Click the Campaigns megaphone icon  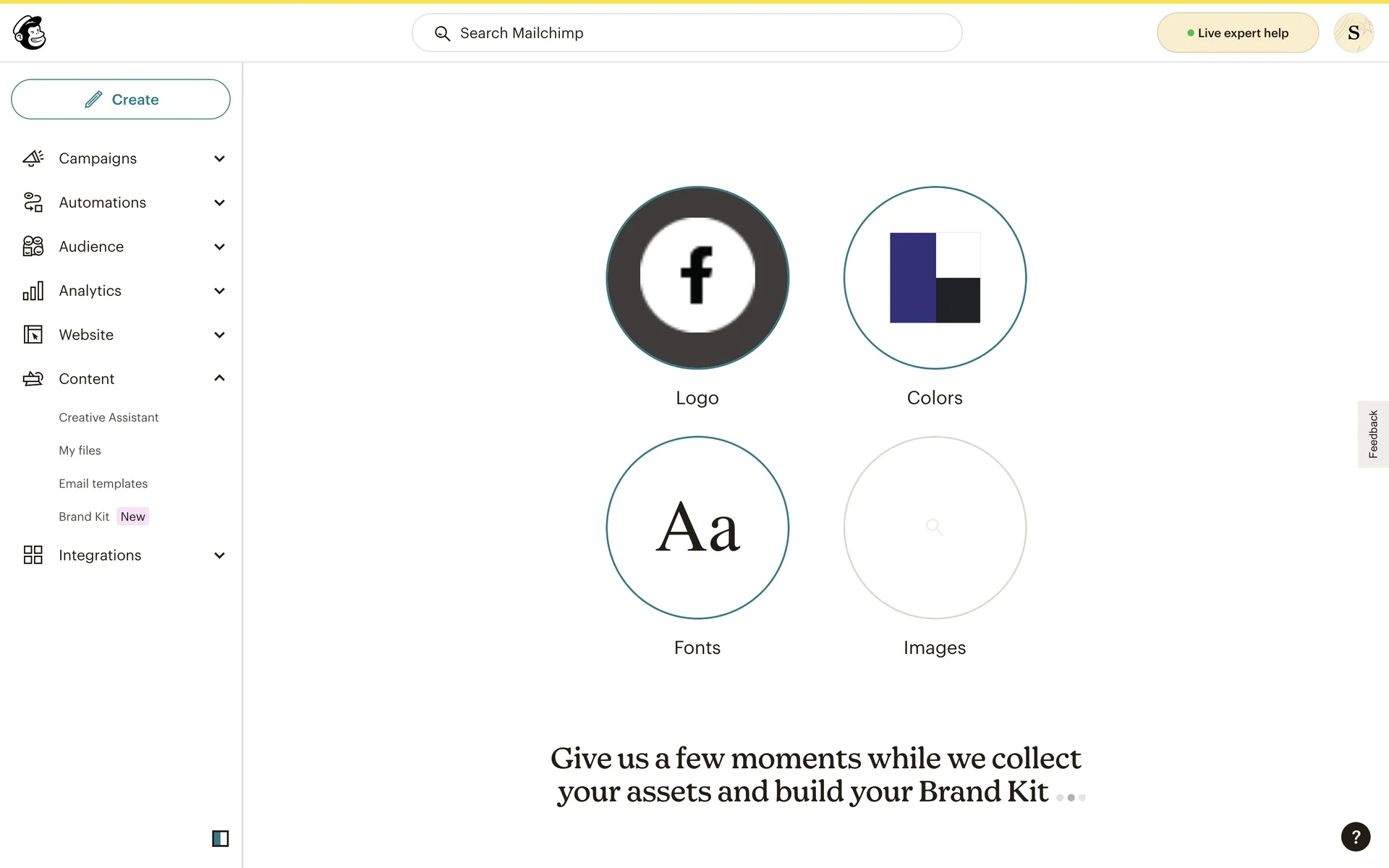tap(33, 158)
